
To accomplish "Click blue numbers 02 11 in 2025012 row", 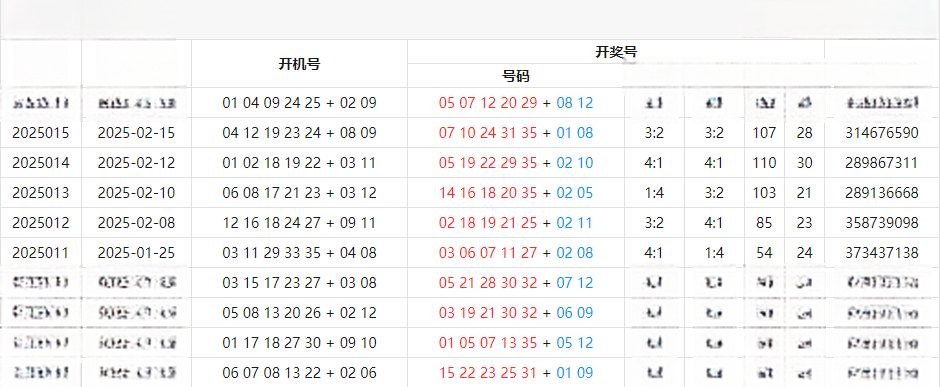I will [574, 223].
